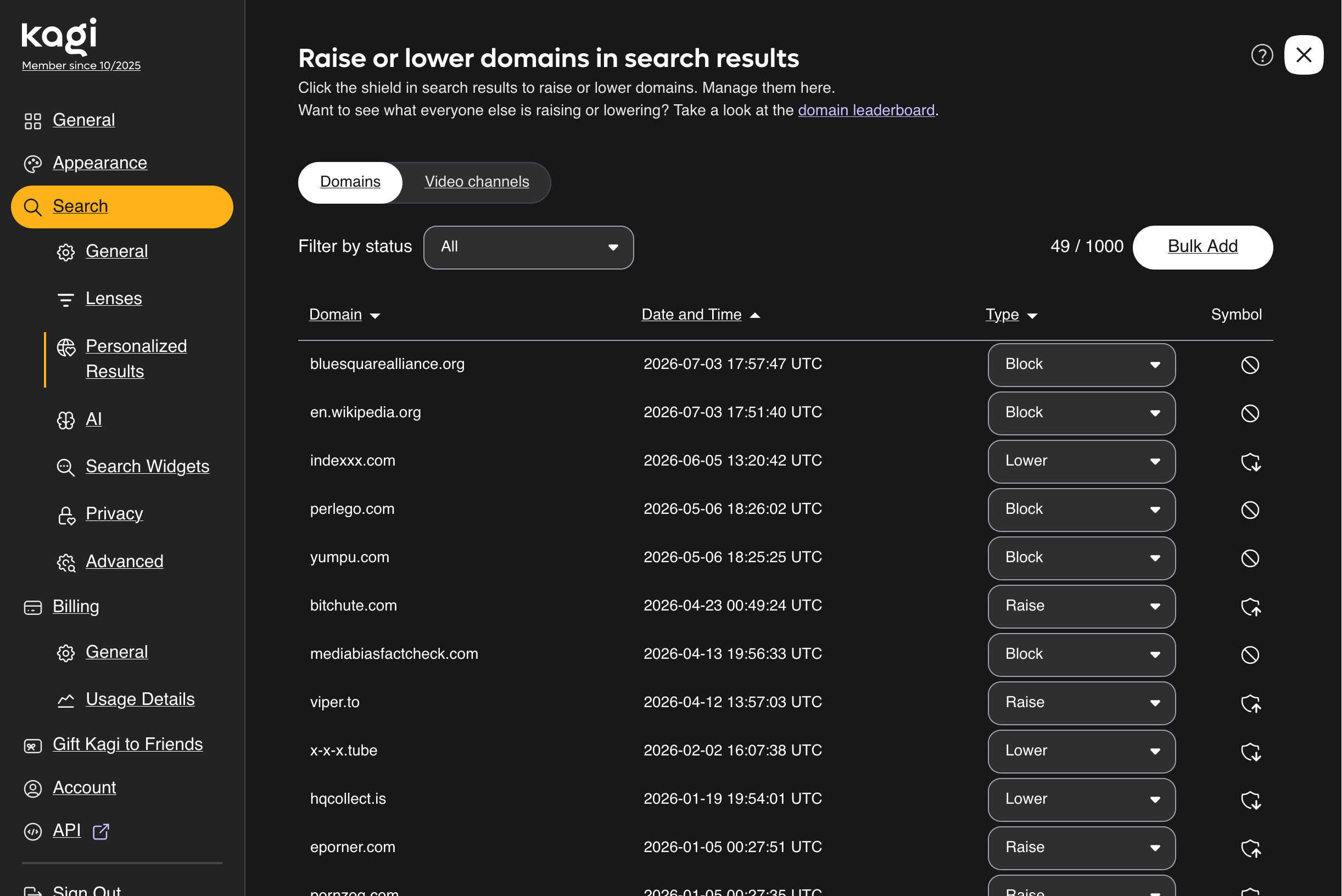1342x896 pixels.
Task: Click the lower shield symbol for x-x-x.tube
Action: tap(1250, 752)
